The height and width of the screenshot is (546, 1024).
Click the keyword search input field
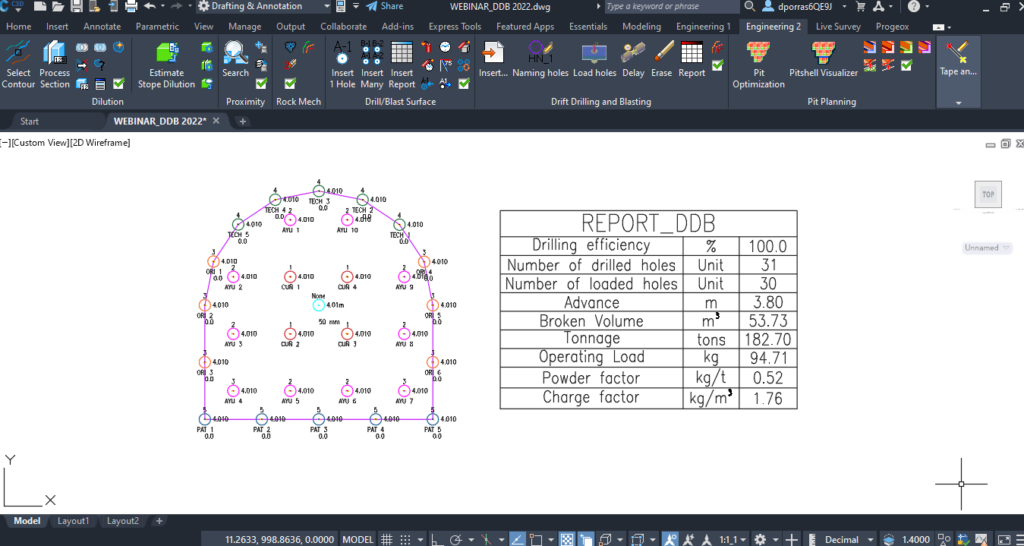pyautogui.click(x=671, y=7)
